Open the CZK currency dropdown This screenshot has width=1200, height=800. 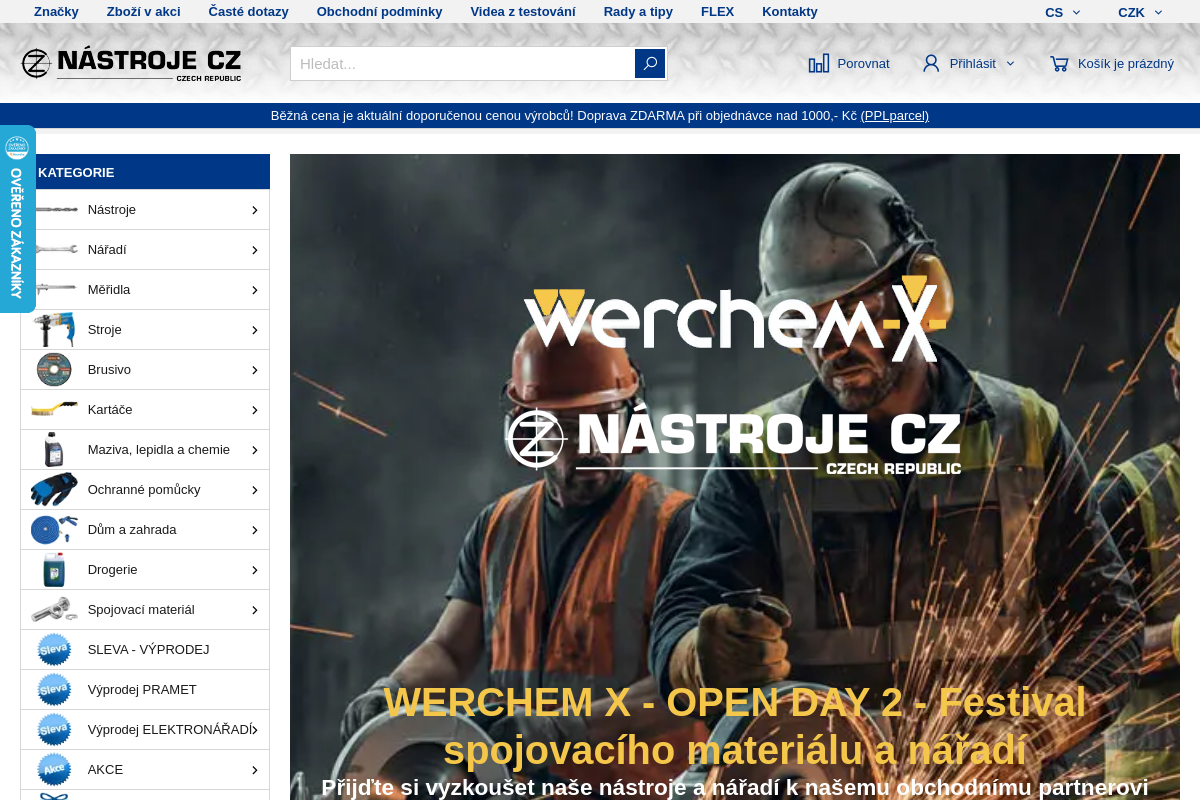pyautogui.click(x=1140, y=12)
